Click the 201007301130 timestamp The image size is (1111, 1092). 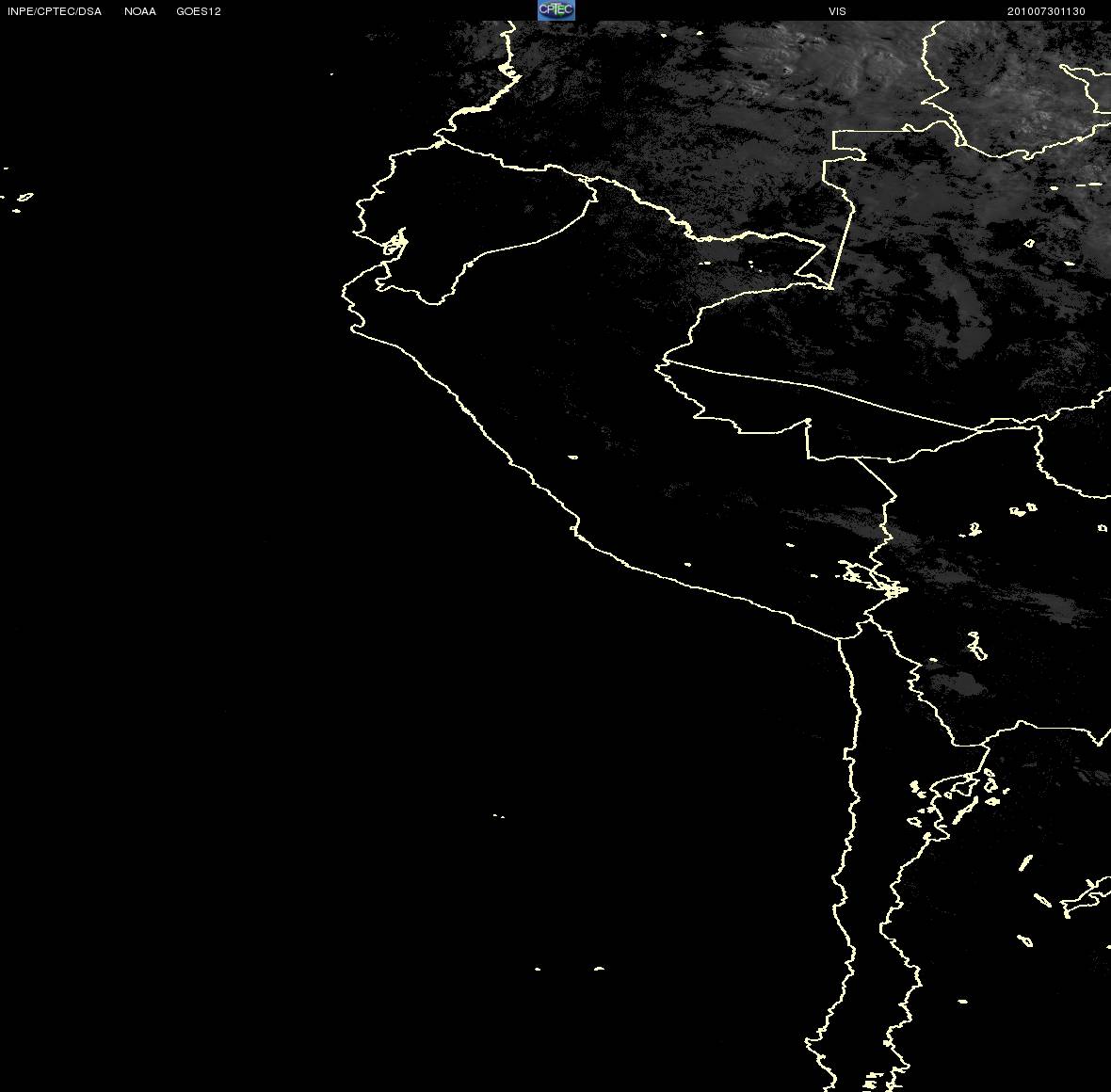pos(1046,11)
